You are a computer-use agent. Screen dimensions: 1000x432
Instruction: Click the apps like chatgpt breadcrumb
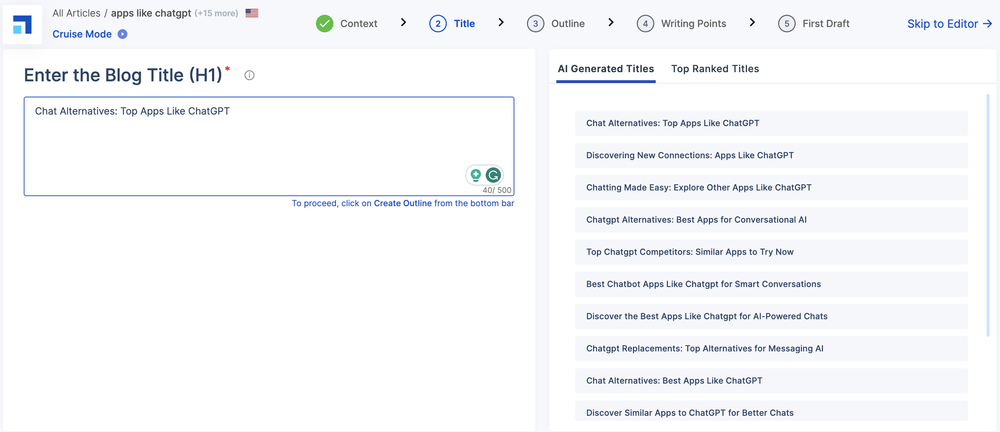click(151, 13)
